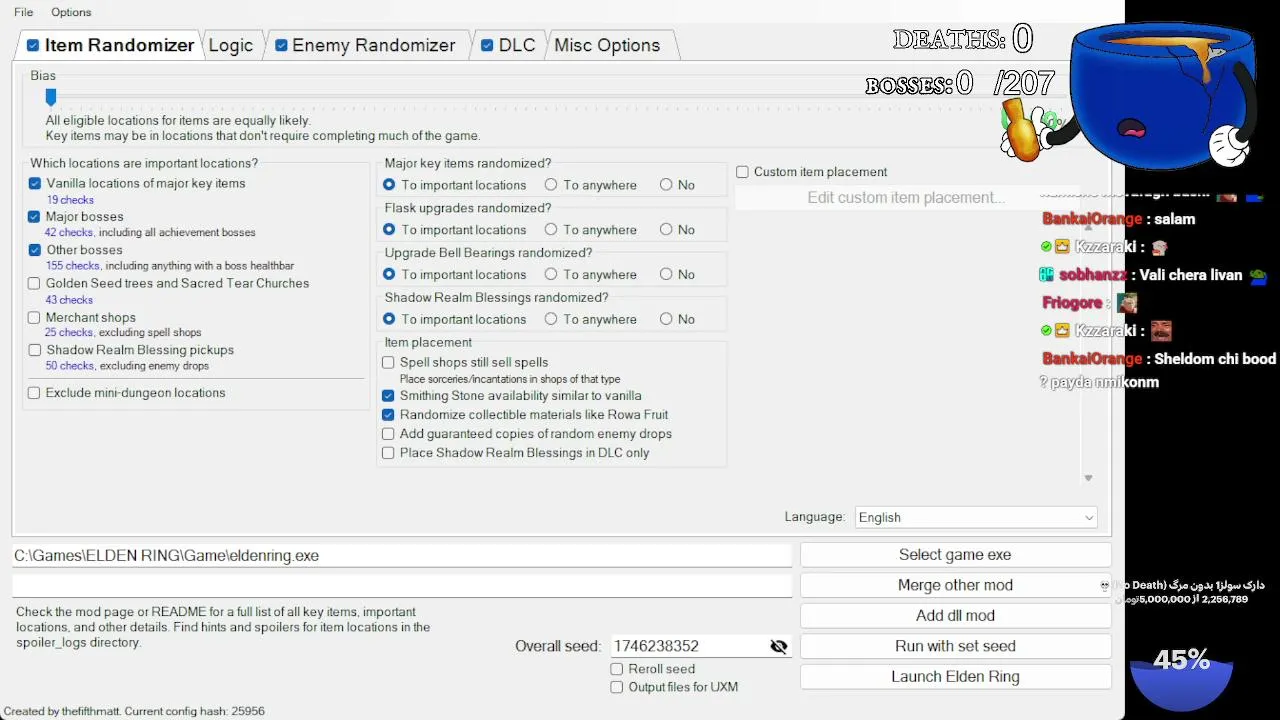Uncheck the Other bosses checkbox

pos(35,250)
